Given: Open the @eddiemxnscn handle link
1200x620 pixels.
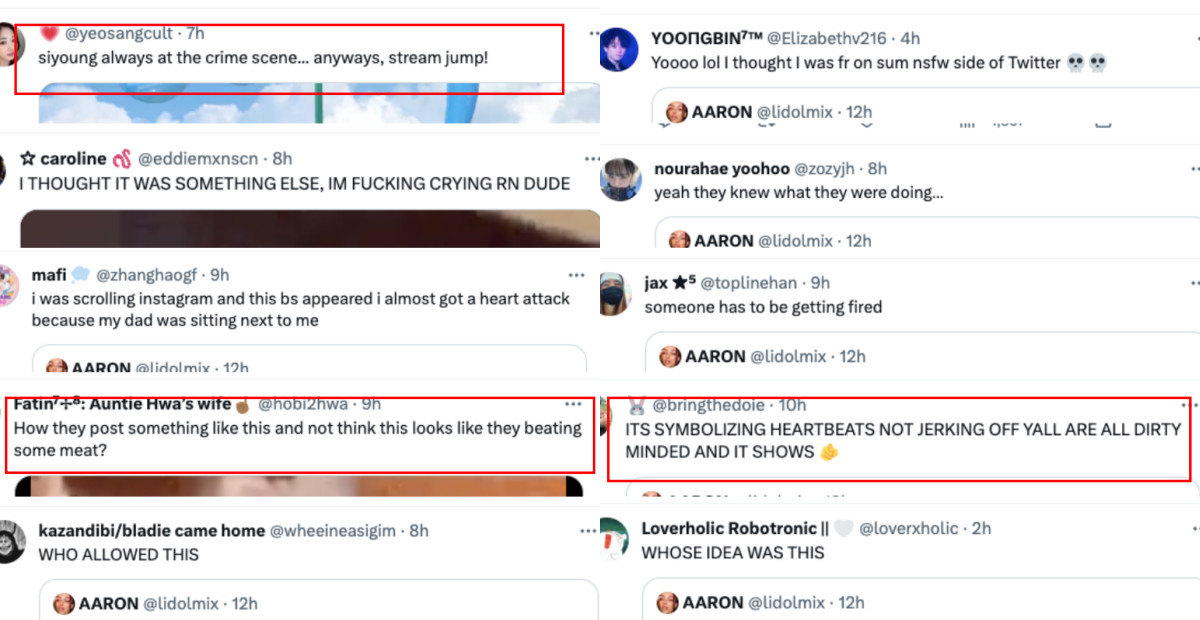Looking at the screenshot, I should [x=198, y=158].
